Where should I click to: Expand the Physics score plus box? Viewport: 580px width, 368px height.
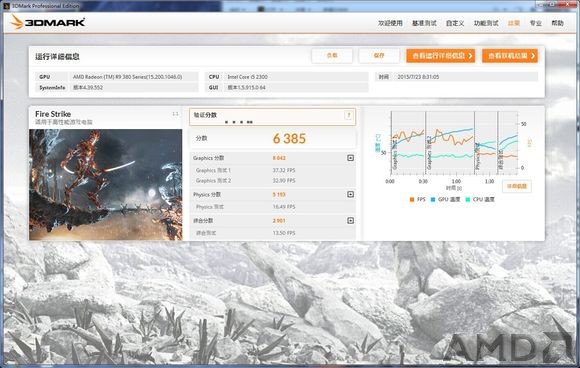(x=350, y=194)
